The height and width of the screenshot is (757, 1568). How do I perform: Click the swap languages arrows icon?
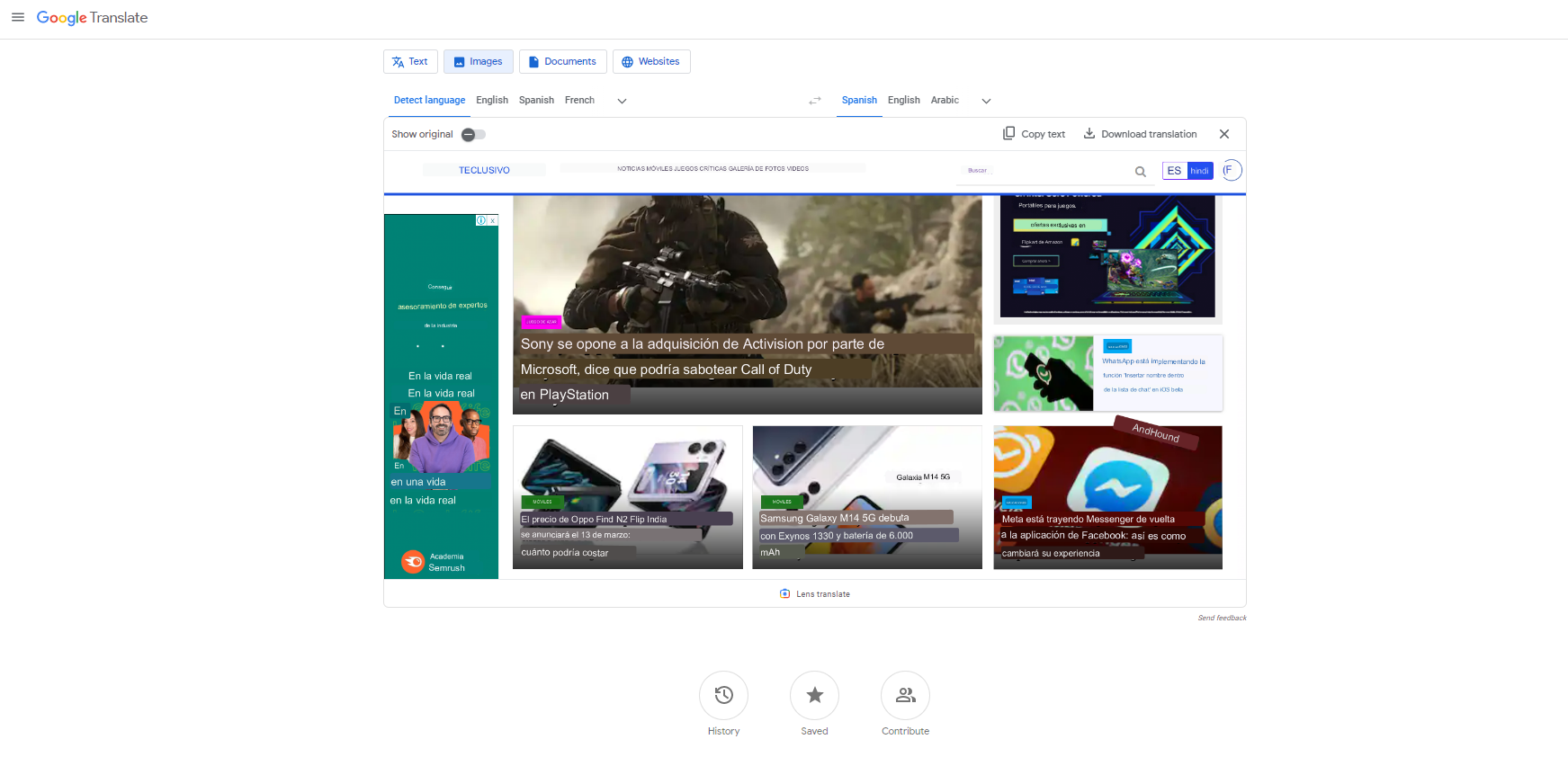click(x=815, y=101)
